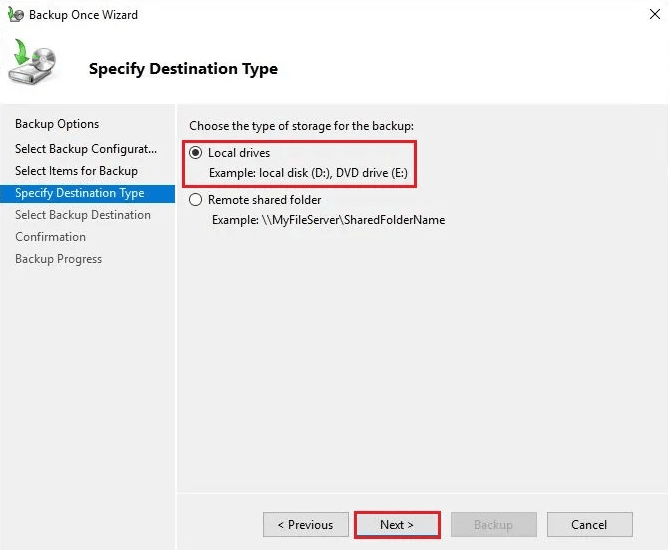This screenshot has height=550, width=668.
Task: Click the Confirmation step in the sidebar
Action: (x=50, y=237)
